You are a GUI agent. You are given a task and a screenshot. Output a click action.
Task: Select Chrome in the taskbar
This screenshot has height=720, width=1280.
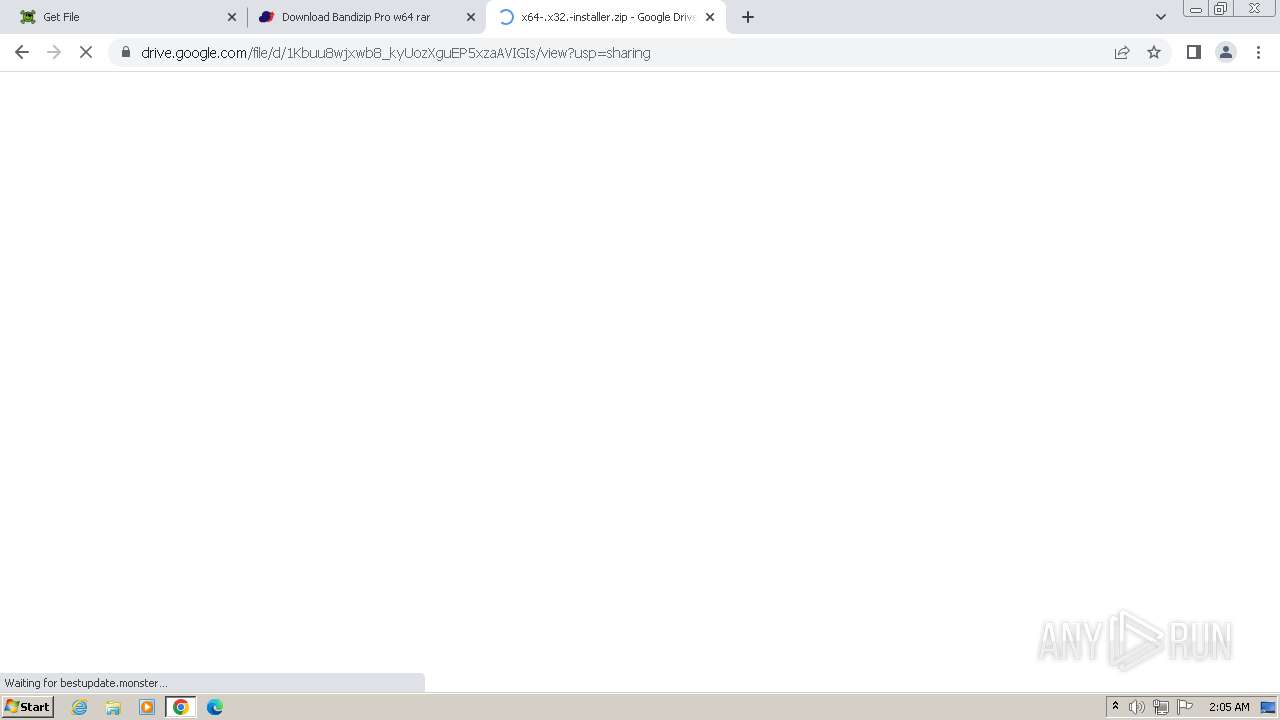(x=181, y=707)
